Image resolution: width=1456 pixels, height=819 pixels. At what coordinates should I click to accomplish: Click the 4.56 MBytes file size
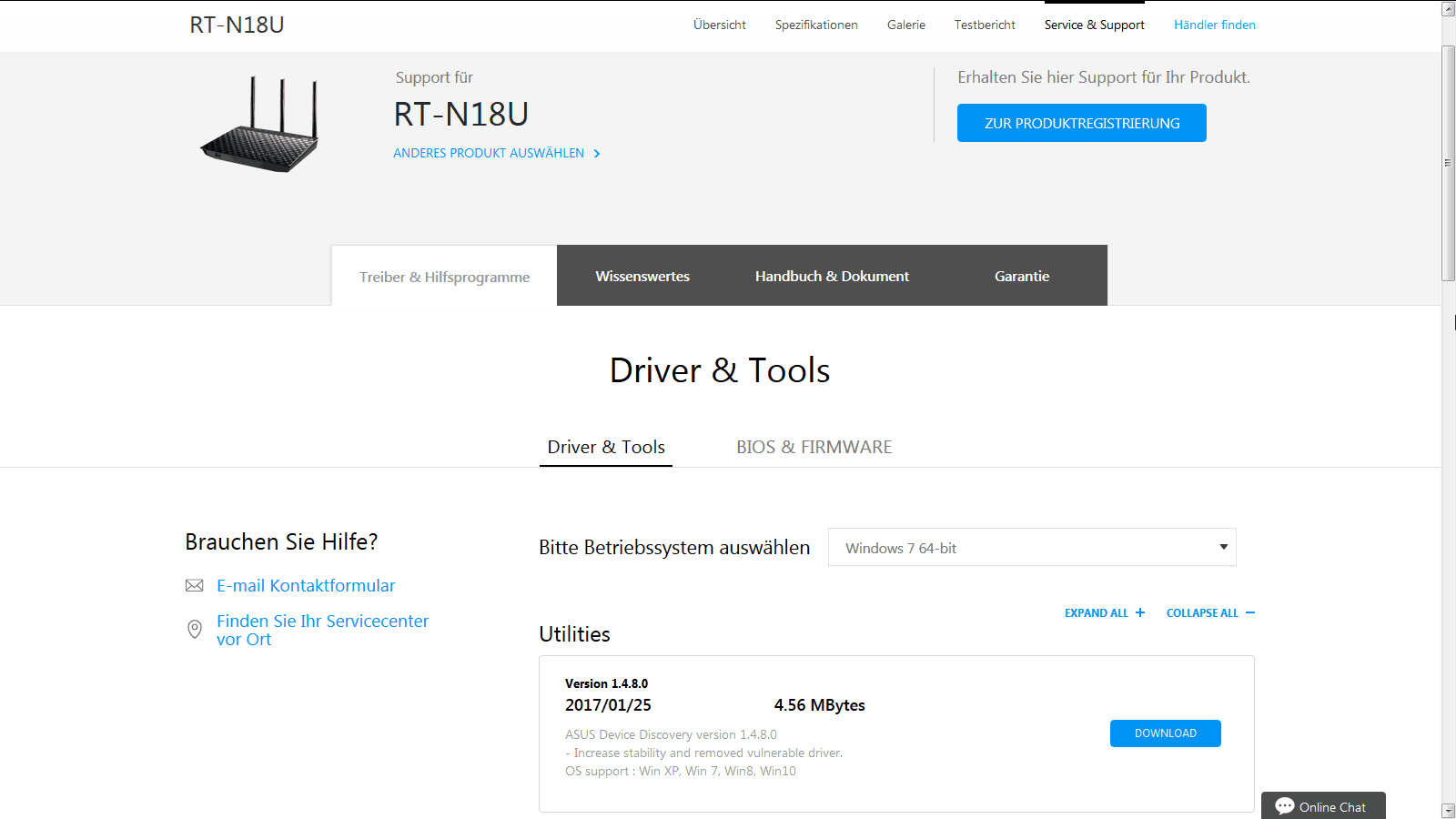click(820, 705)
